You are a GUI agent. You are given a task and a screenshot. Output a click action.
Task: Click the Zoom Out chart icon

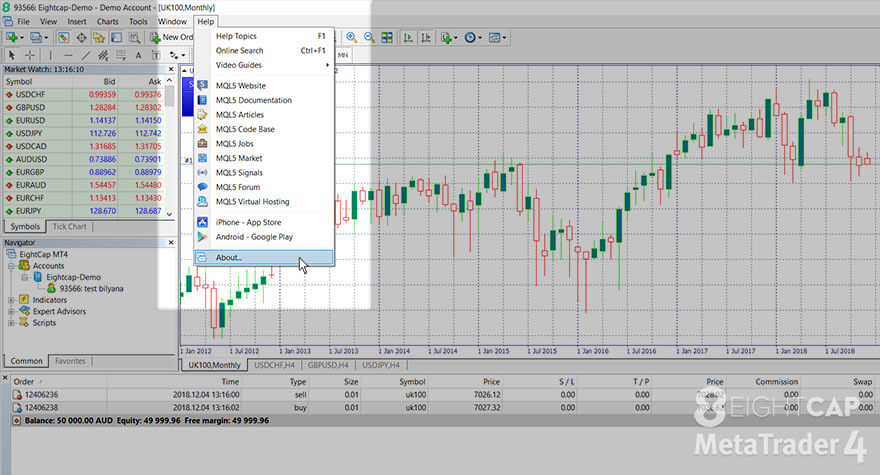tap(369, 38)
